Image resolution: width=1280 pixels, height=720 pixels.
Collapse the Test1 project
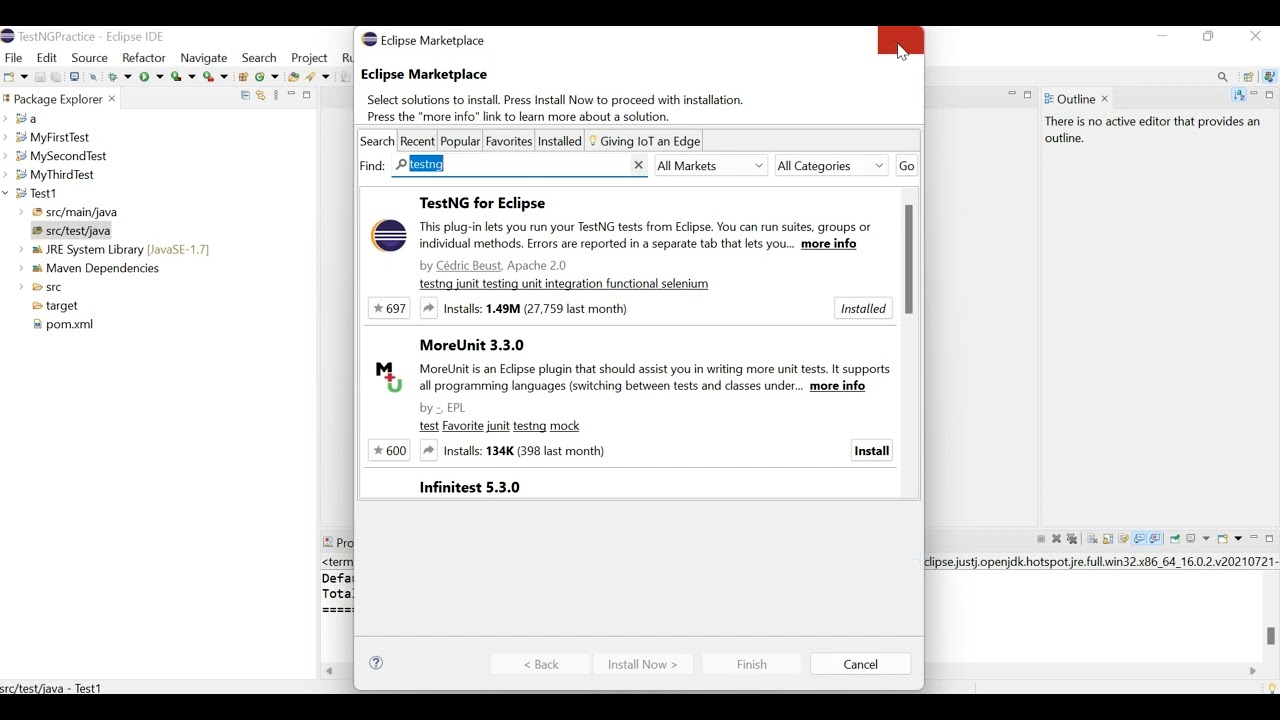coord(6,193)
